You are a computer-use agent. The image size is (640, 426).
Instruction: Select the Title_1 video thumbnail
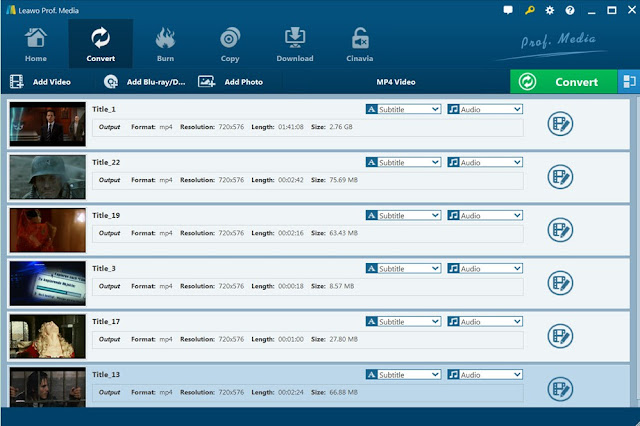tap(48, 124)
